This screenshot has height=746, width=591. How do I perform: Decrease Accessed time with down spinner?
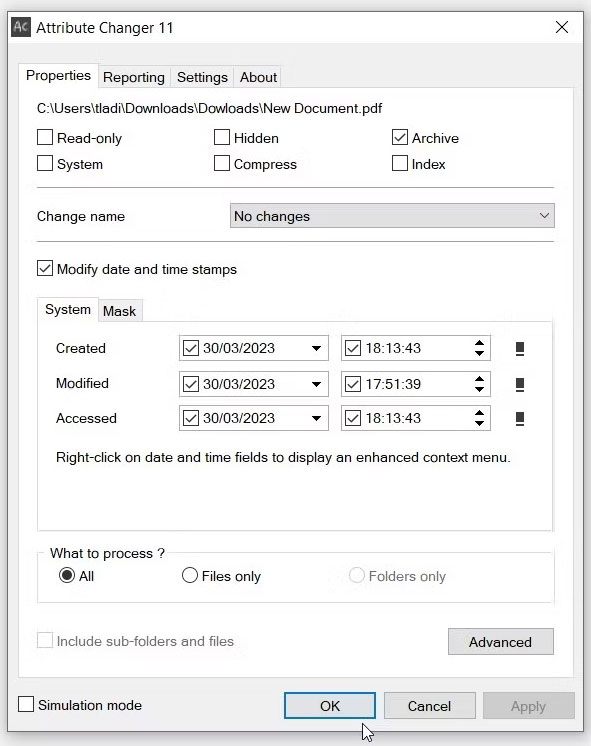[x=479, y=423]
